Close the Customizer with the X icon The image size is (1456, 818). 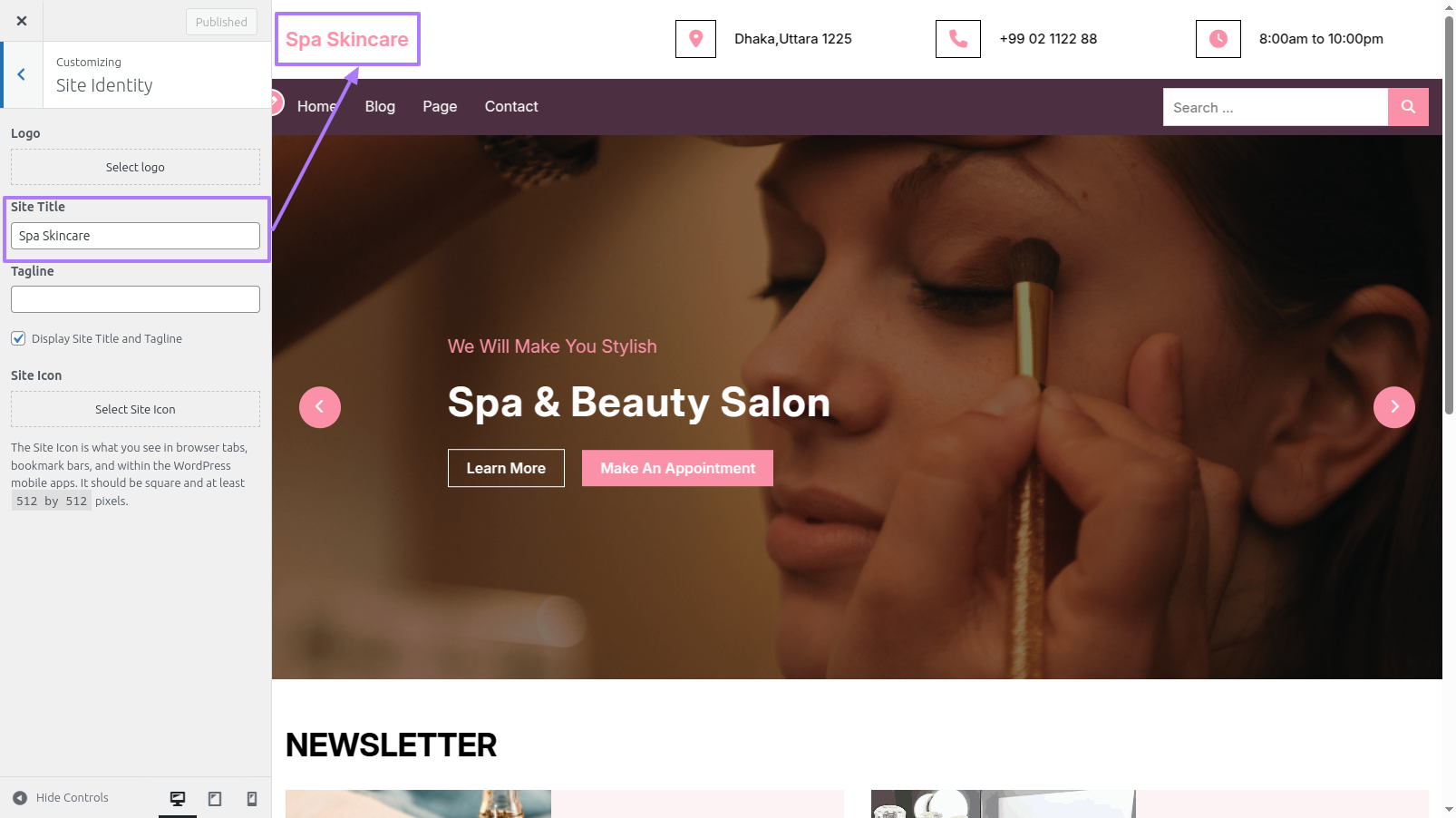click(22, 21)
